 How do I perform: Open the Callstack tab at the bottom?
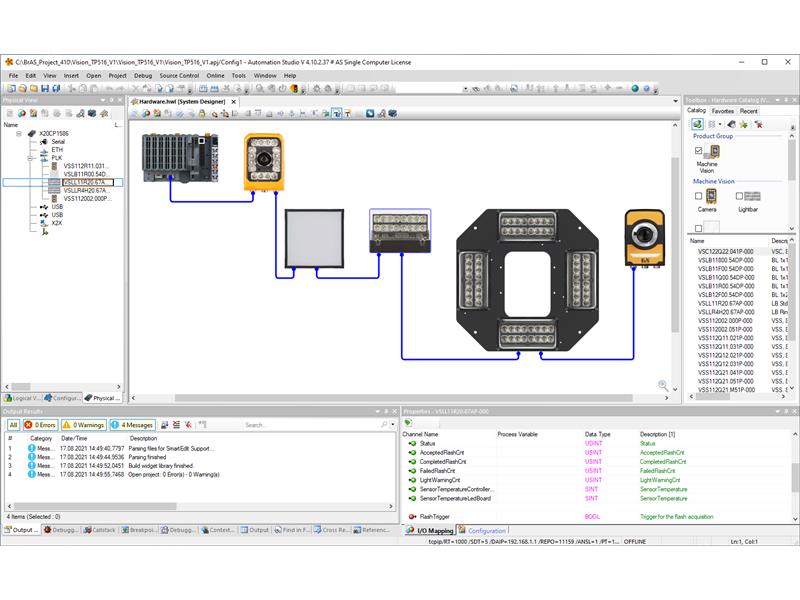99,530
